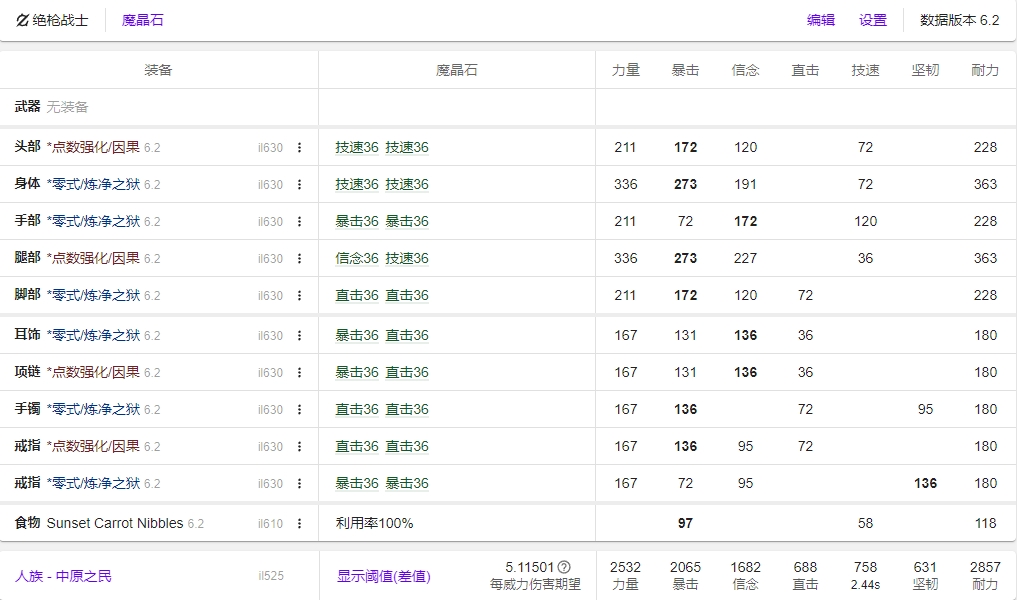Click the 数据版本 6.2 version selector
This screenshot has width=1017, height=600.
pos(959,20)
